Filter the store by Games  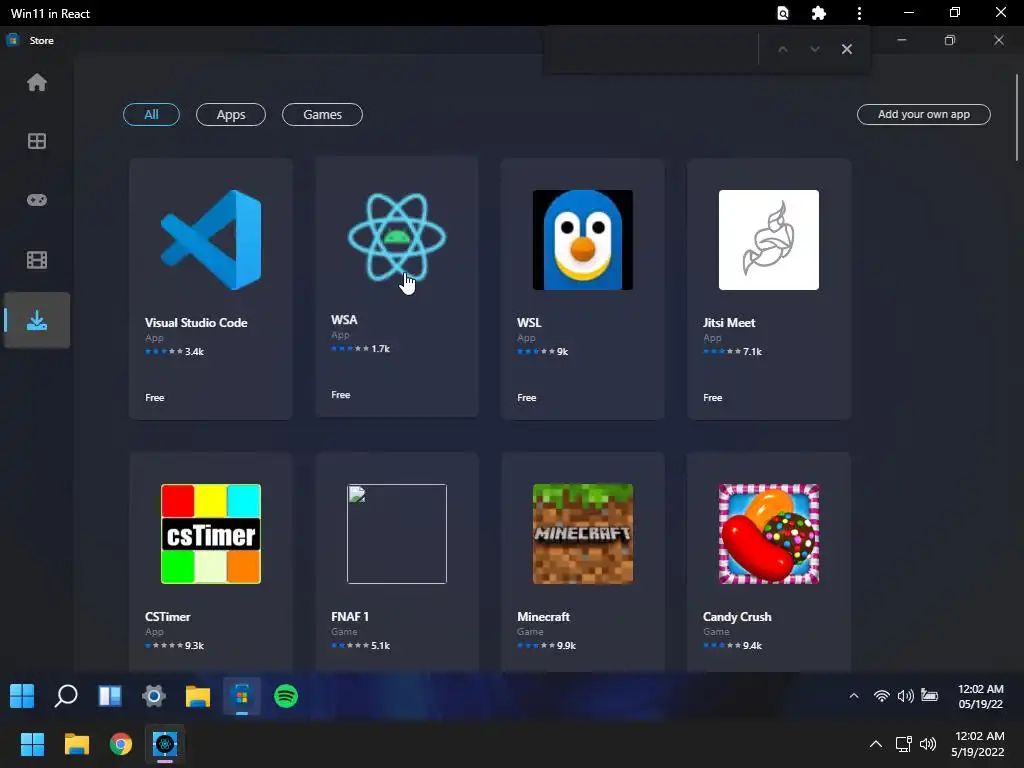tap(322, 114)
